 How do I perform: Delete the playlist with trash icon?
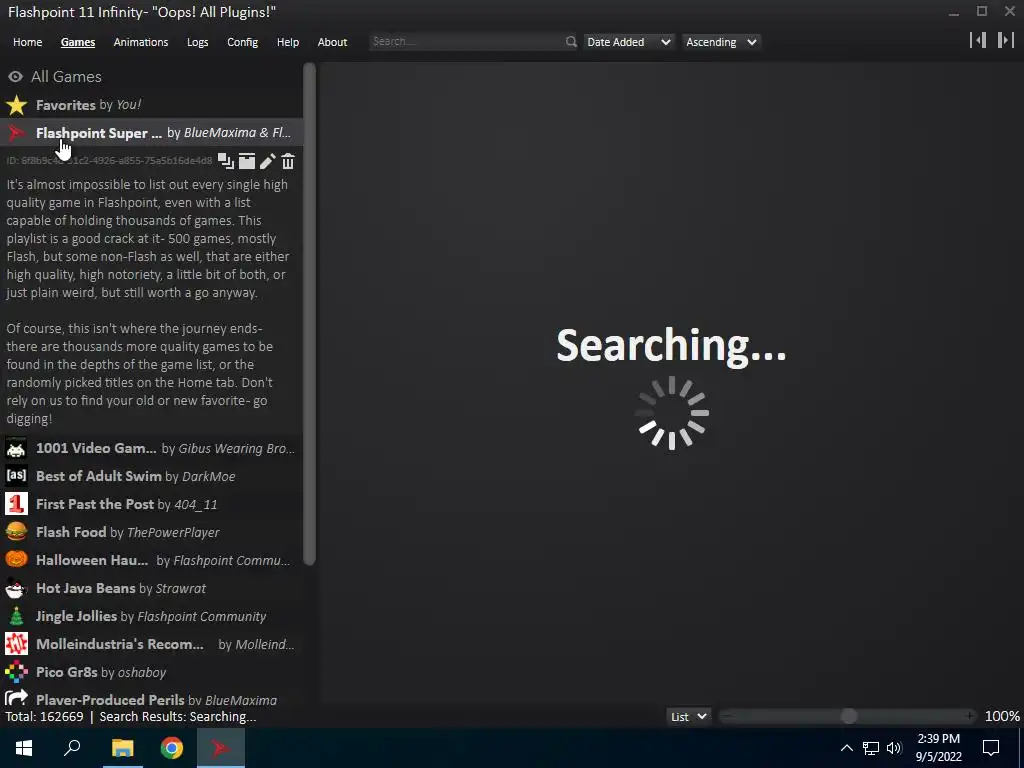[x=288, y=161]
